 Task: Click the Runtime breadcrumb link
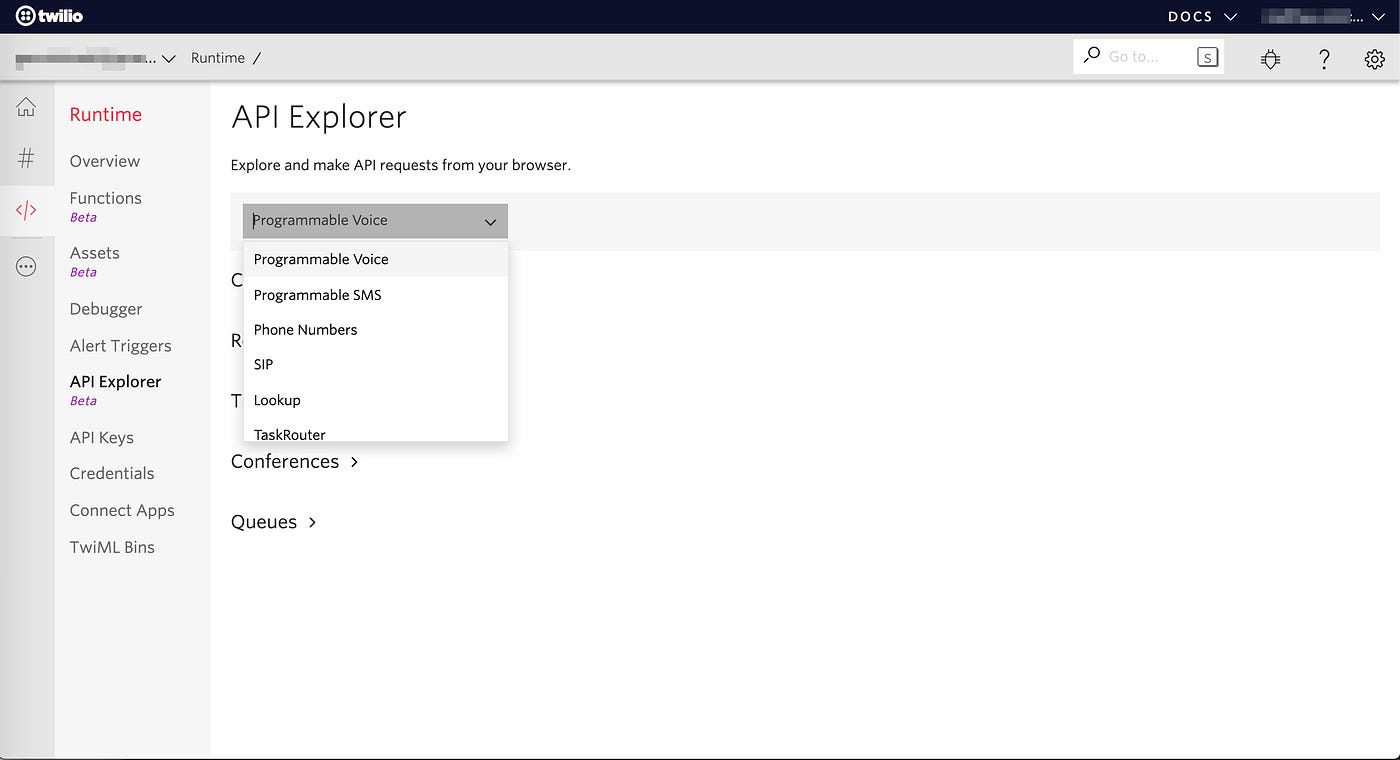point(218,58)
